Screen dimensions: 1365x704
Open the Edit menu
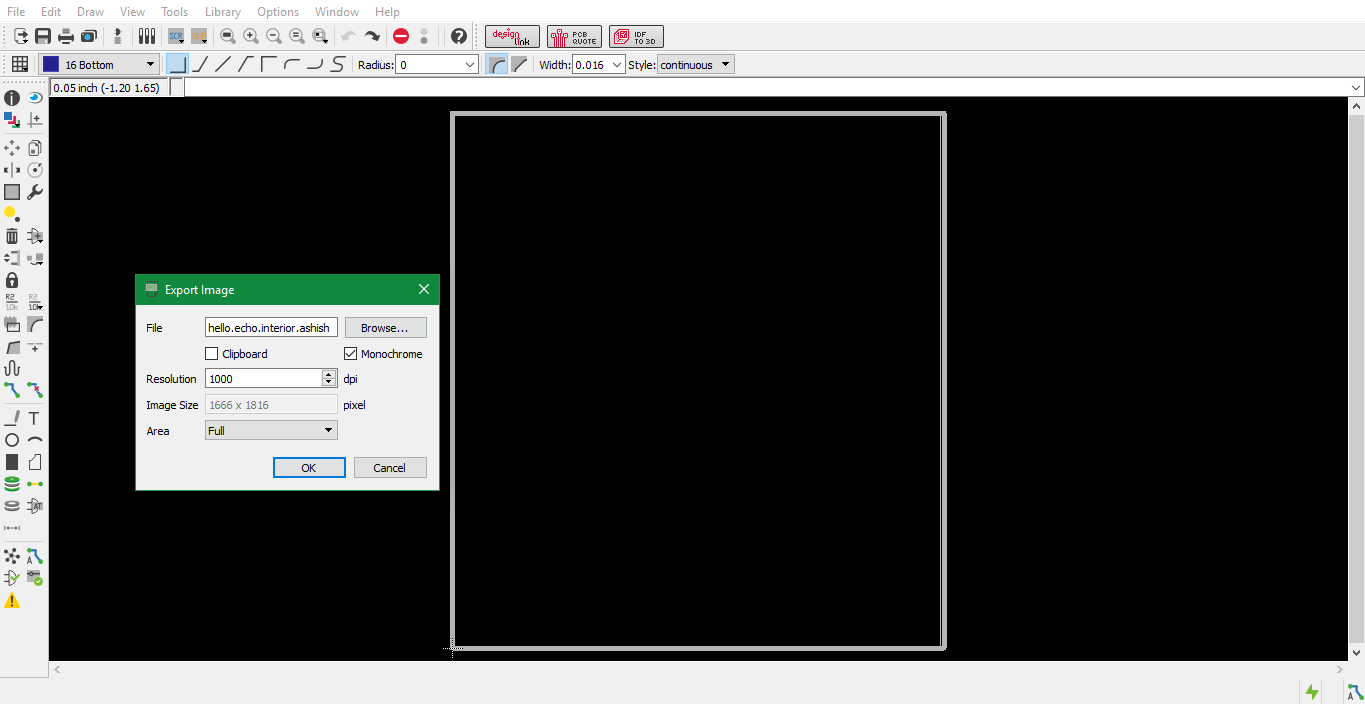coord(51,12)
